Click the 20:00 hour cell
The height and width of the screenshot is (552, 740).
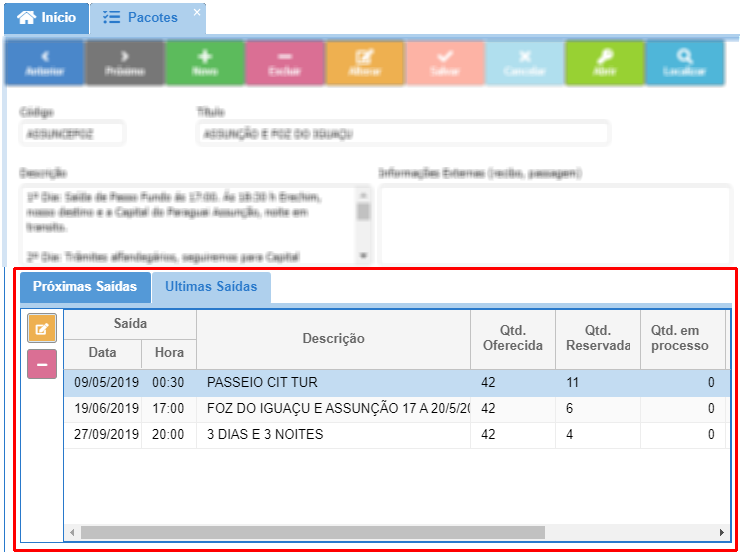click(168, 435)
